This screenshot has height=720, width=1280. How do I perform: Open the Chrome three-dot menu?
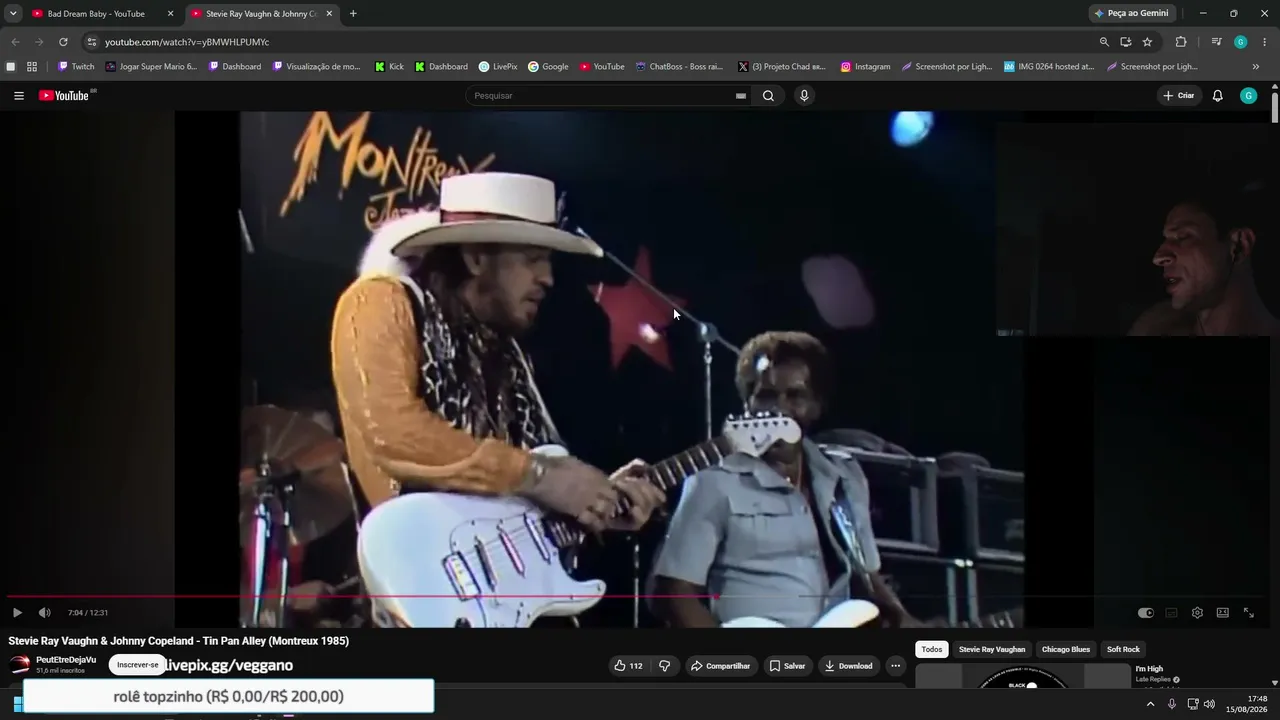1265,42
